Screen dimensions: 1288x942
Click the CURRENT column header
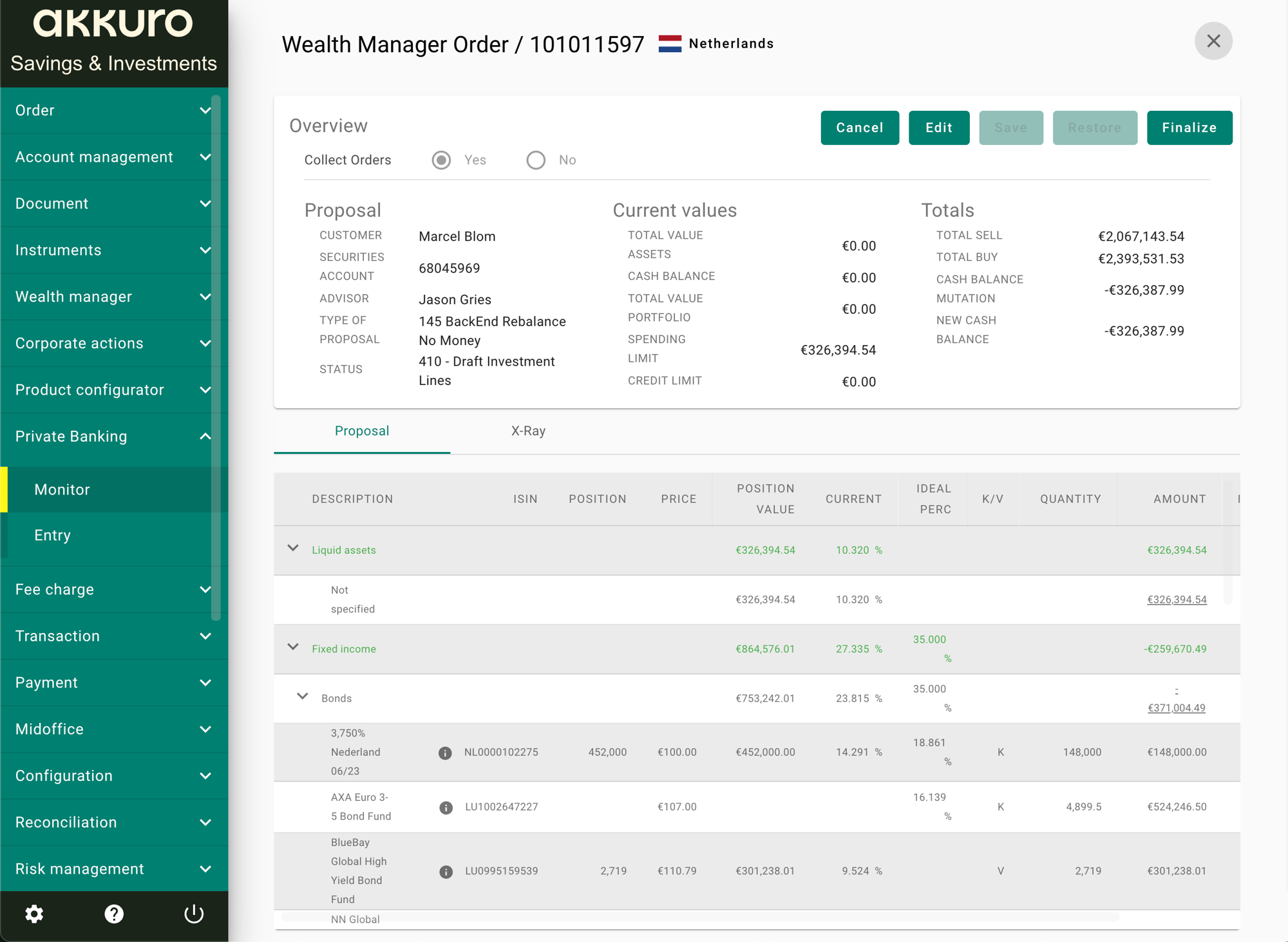point(853,499)
